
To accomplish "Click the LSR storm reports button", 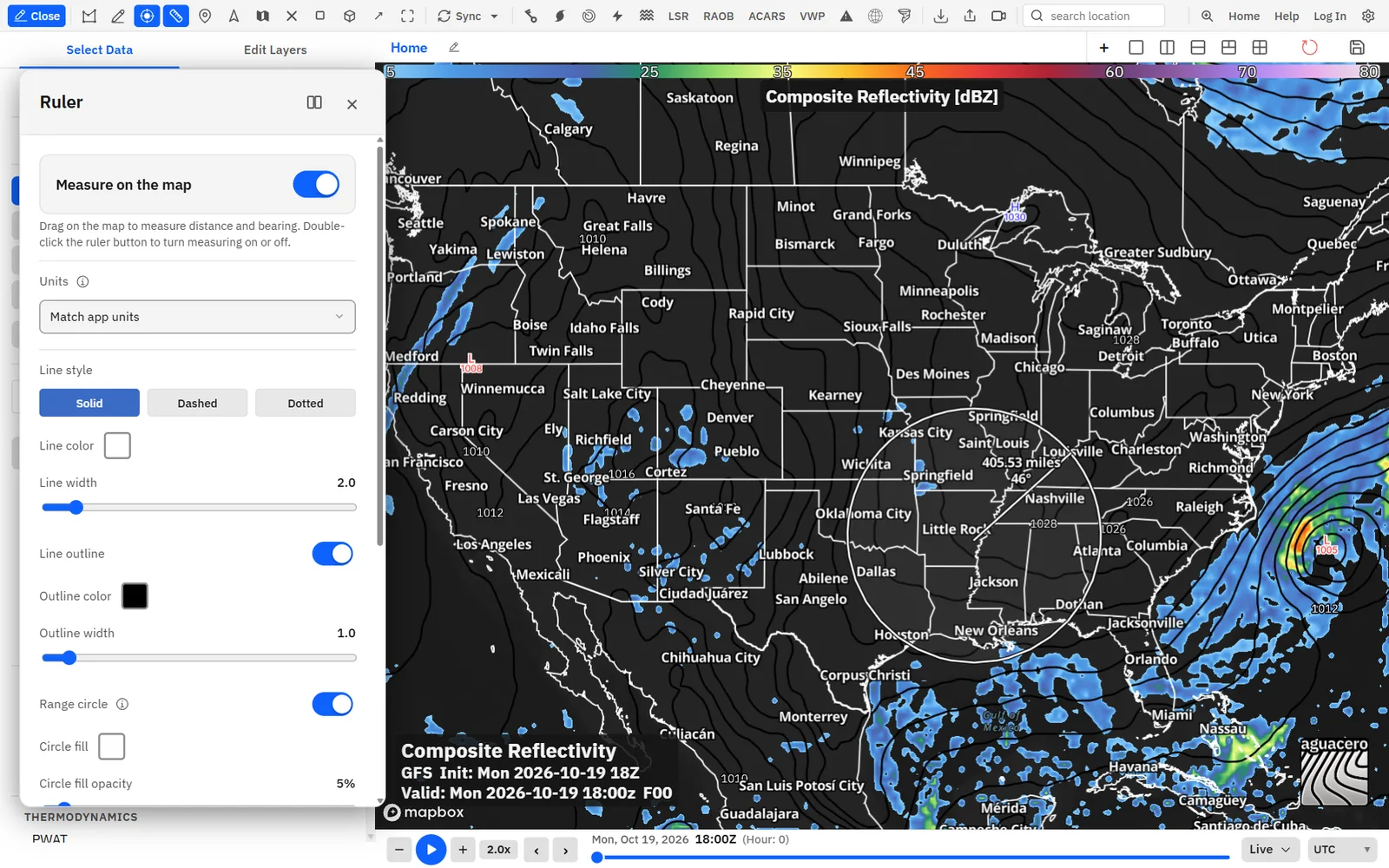I will (x=678, y=16).
